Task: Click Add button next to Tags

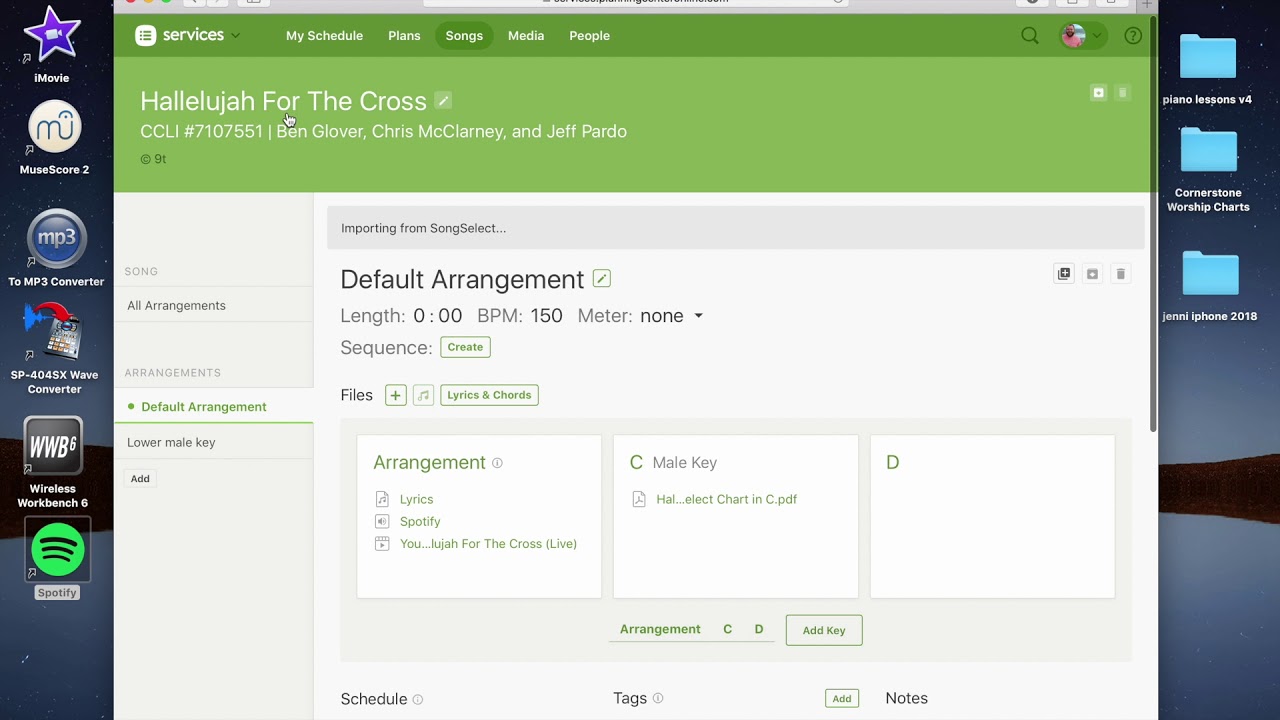Action: coord(842,699)
